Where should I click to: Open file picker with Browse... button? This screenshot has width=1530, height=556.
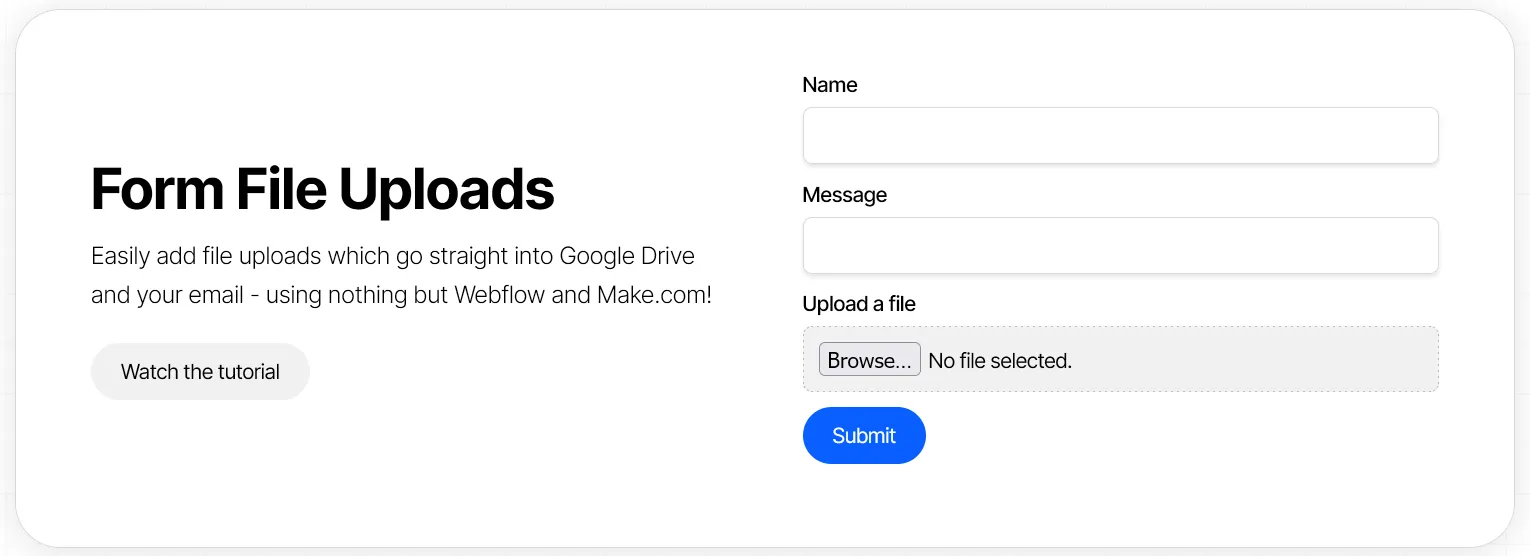(870, 360)
